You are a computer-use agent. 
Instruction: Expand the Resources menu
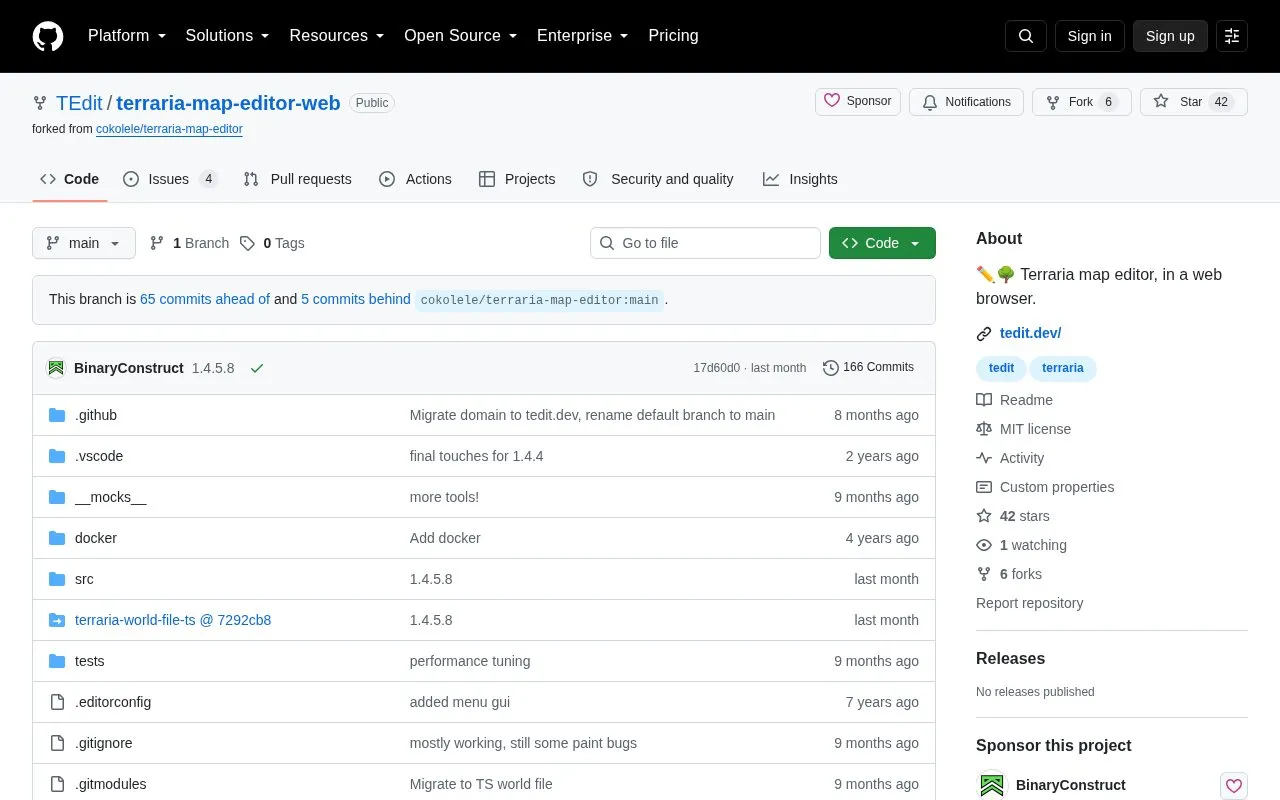pyautogui.click(x=337, y=36)
